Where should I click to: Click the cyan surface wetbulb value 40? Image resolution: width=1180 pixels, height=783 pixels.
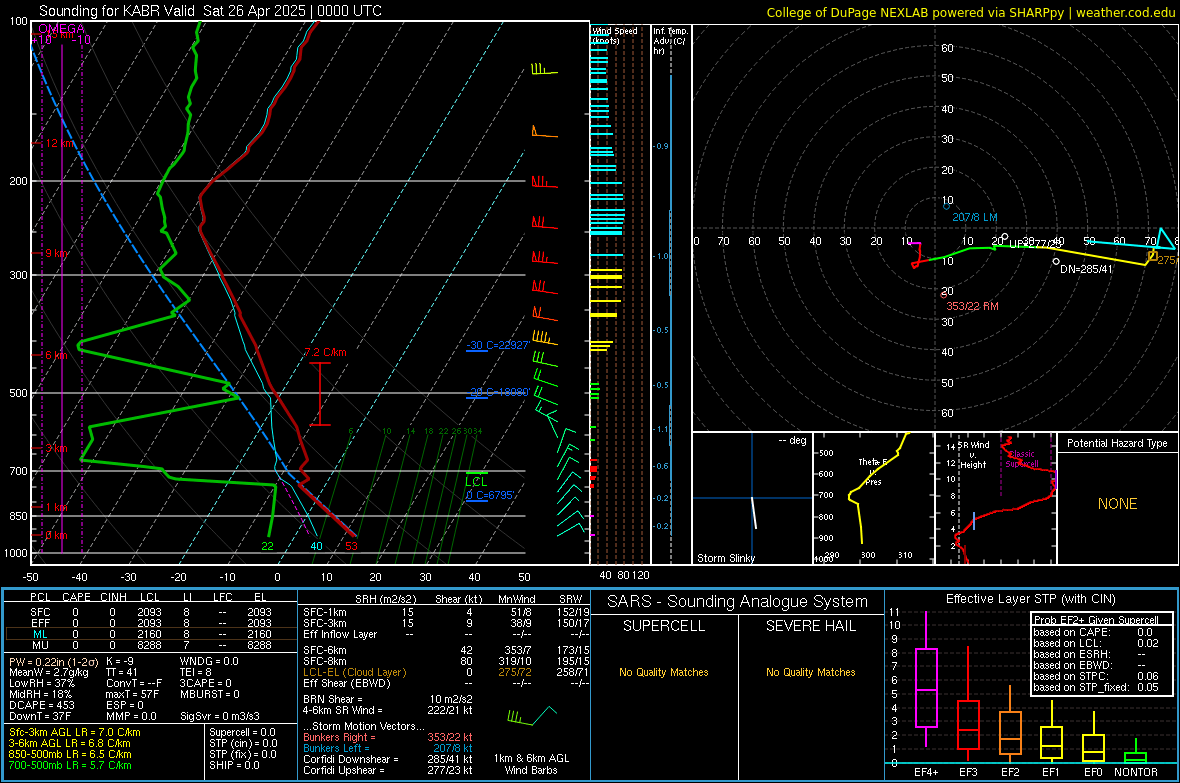[x=316, y=546]
